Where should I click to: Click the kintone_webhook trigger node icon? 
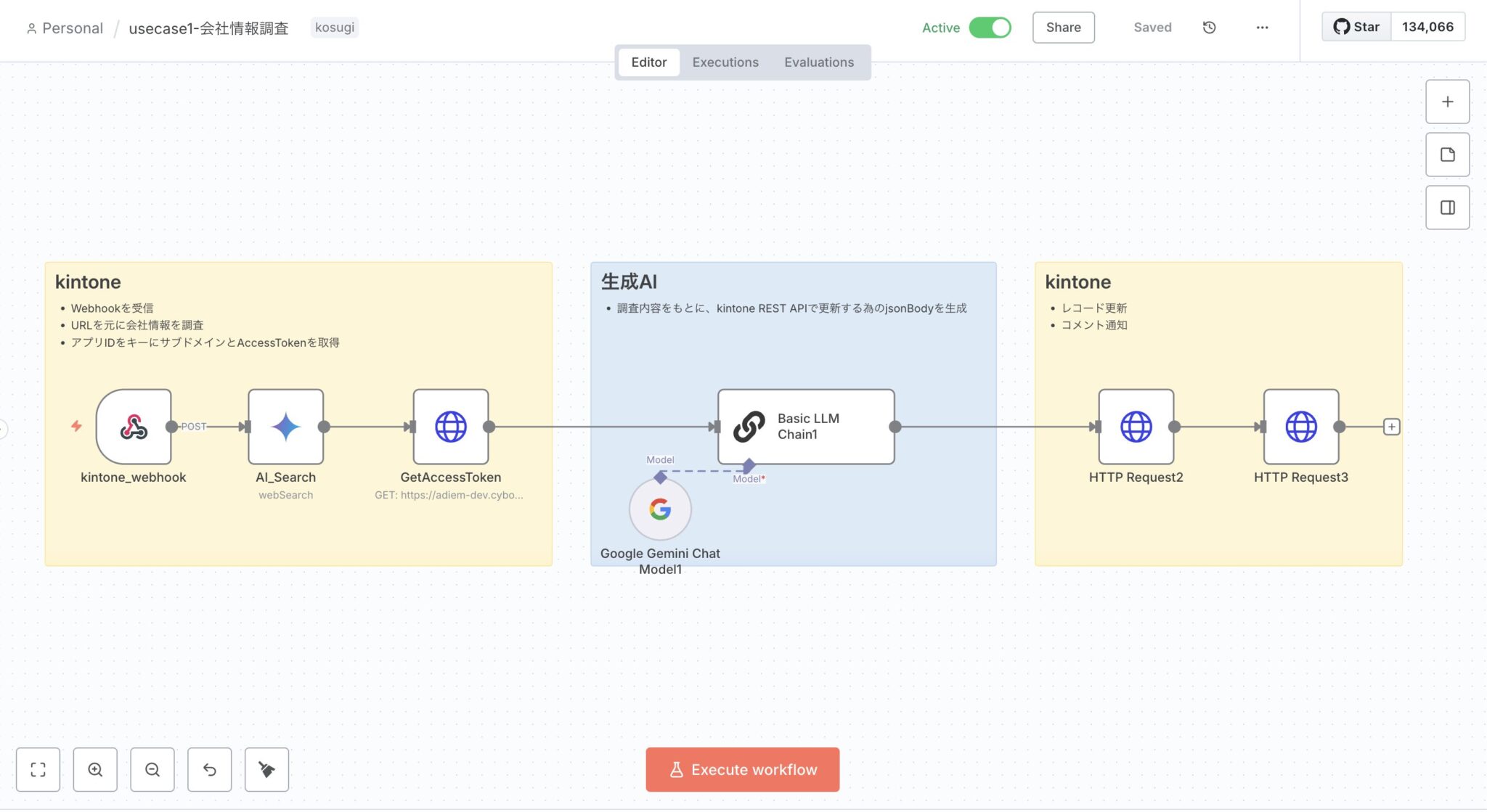tap(134, 427)
